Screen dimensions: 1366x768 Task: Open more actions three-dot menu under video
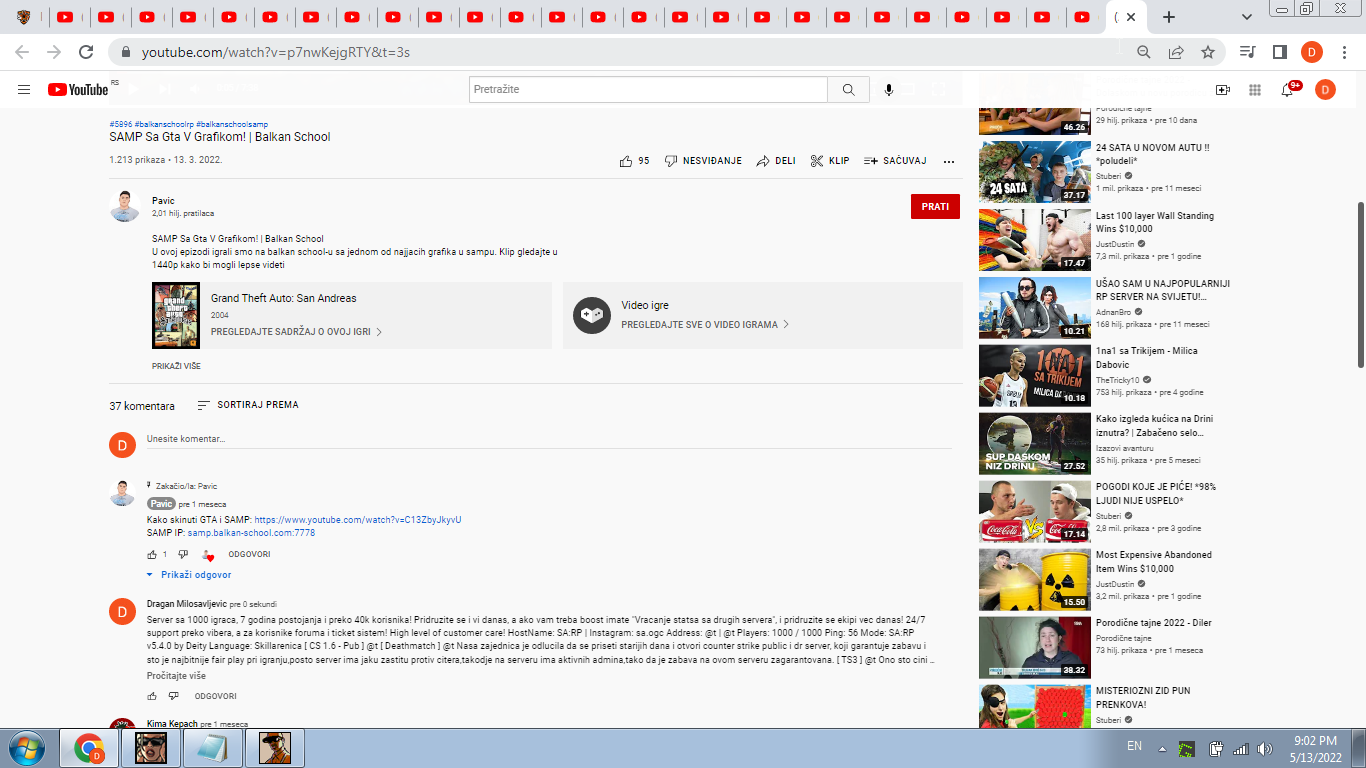coord(949,160)
